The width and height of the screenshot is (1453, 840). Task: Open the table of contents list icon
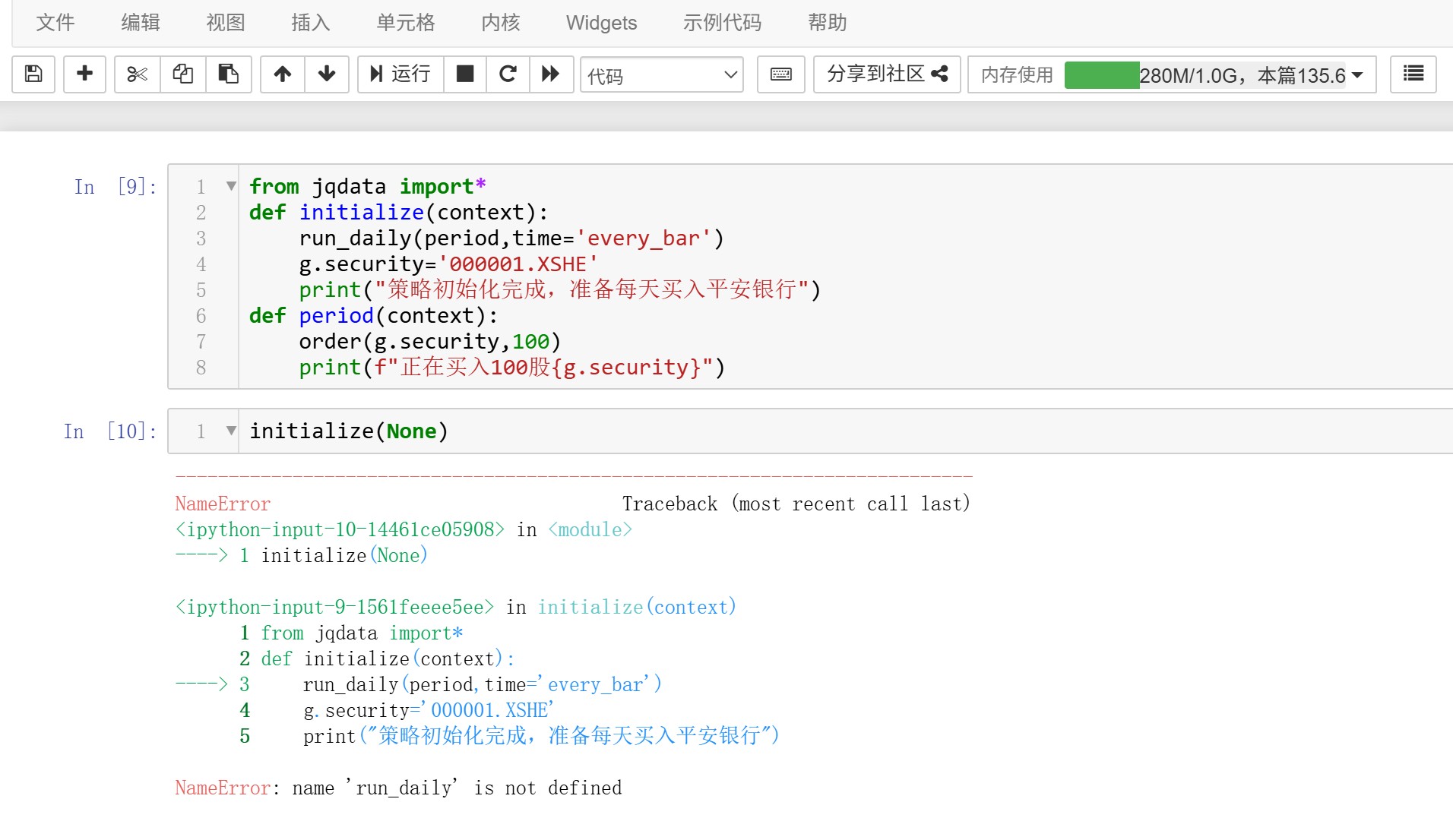pyautogui.click(x=1413, y=74)
